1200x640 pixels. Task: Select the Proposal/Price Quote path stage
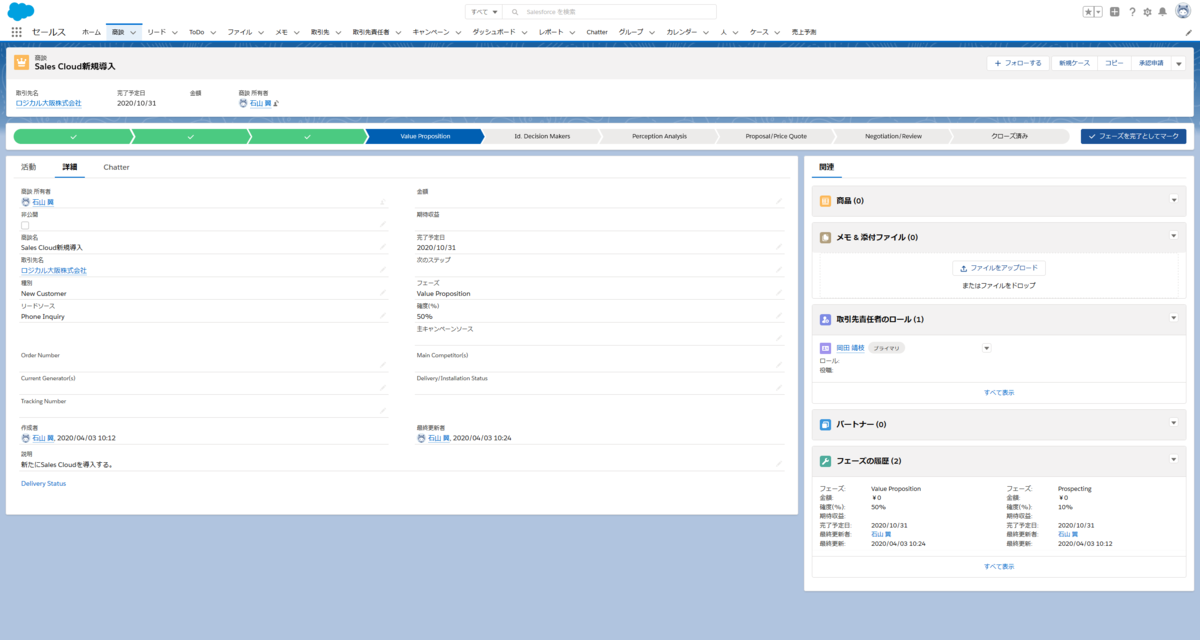[776, 136]
